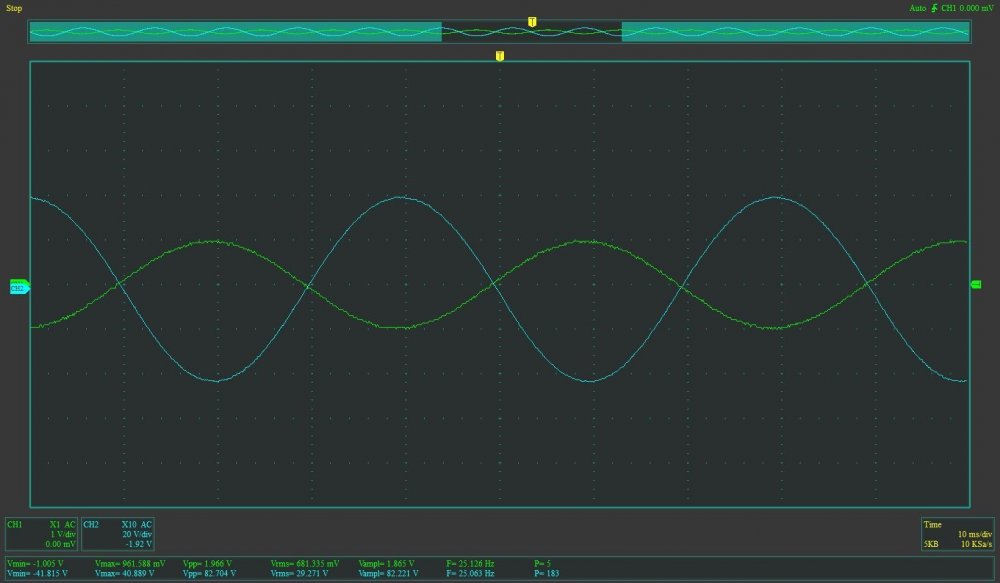This screenshot has height=583, width=1000.
Task: Click the rising edge trigger icon
Action: pyautogui.click(x=933, y=8)
